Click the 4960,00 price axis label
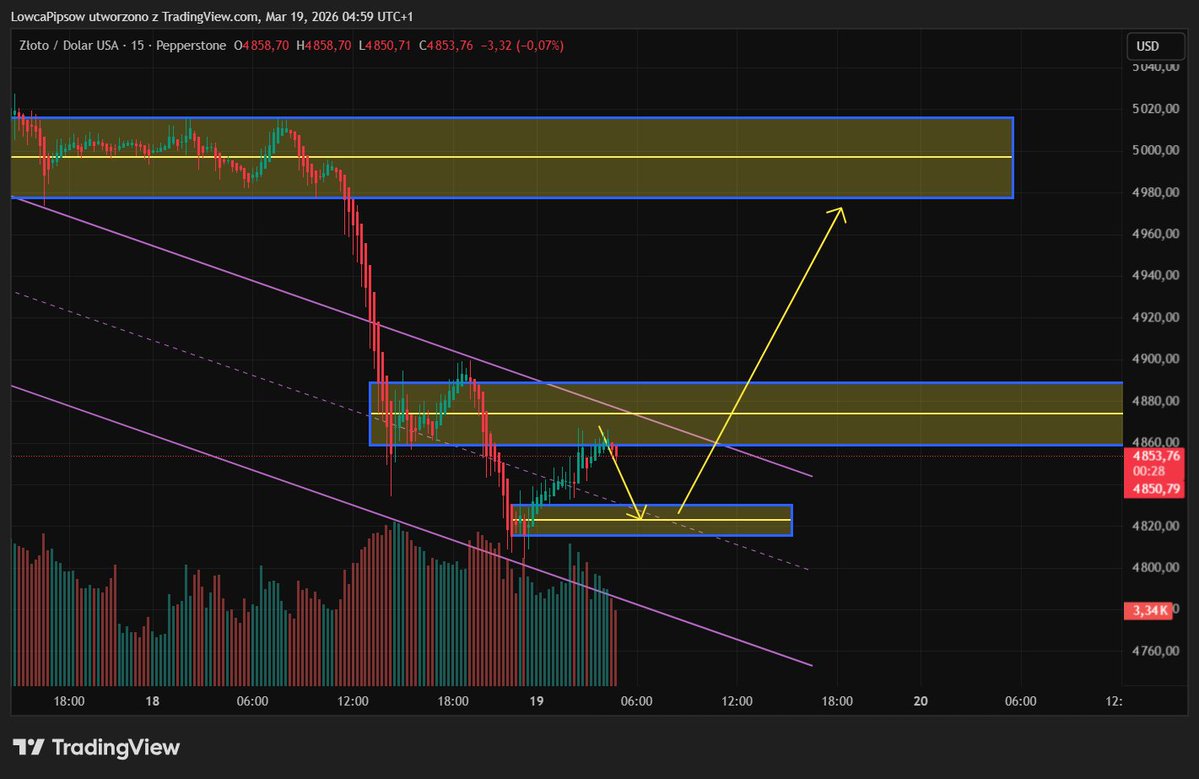This screenshot has width=1199, height=779. click(x=1155, y=234)
